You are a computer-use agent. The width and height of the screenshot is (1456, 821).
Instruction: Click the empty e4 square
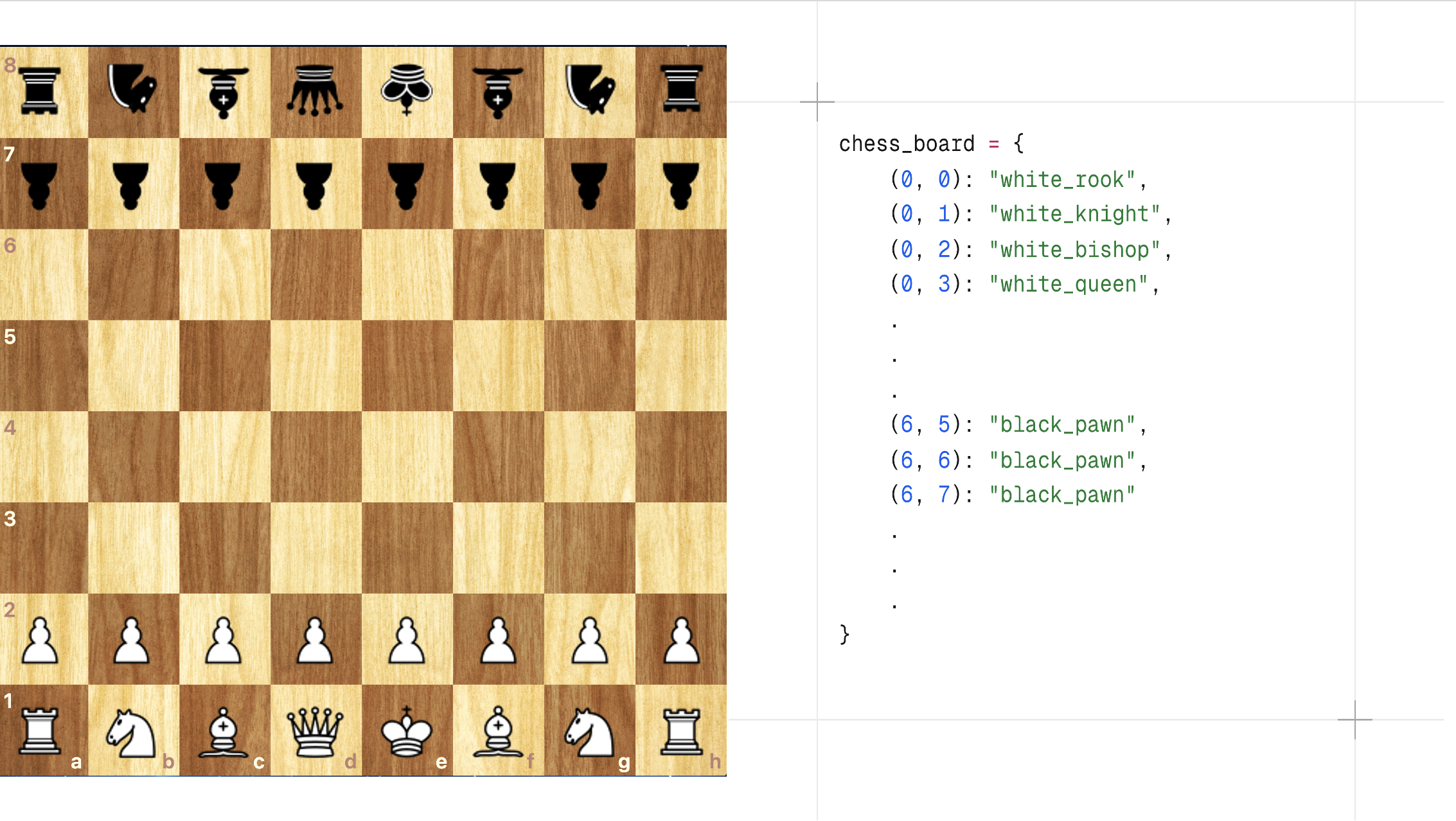[406, 457]
